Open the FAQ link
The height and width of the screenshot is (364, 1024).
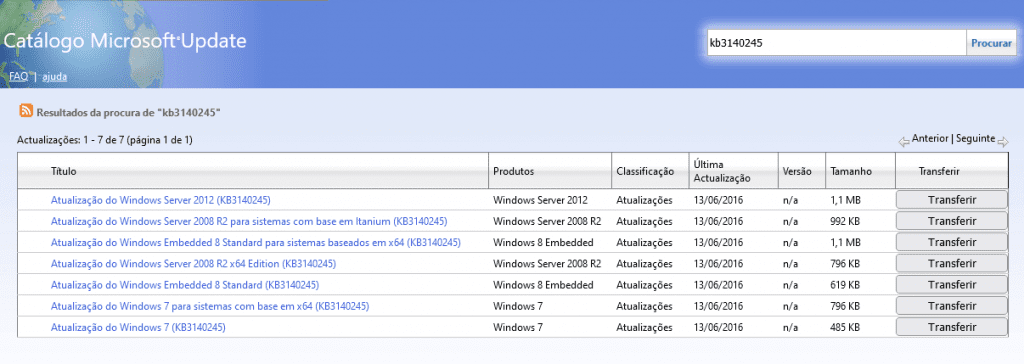click(x=18, y=76)
